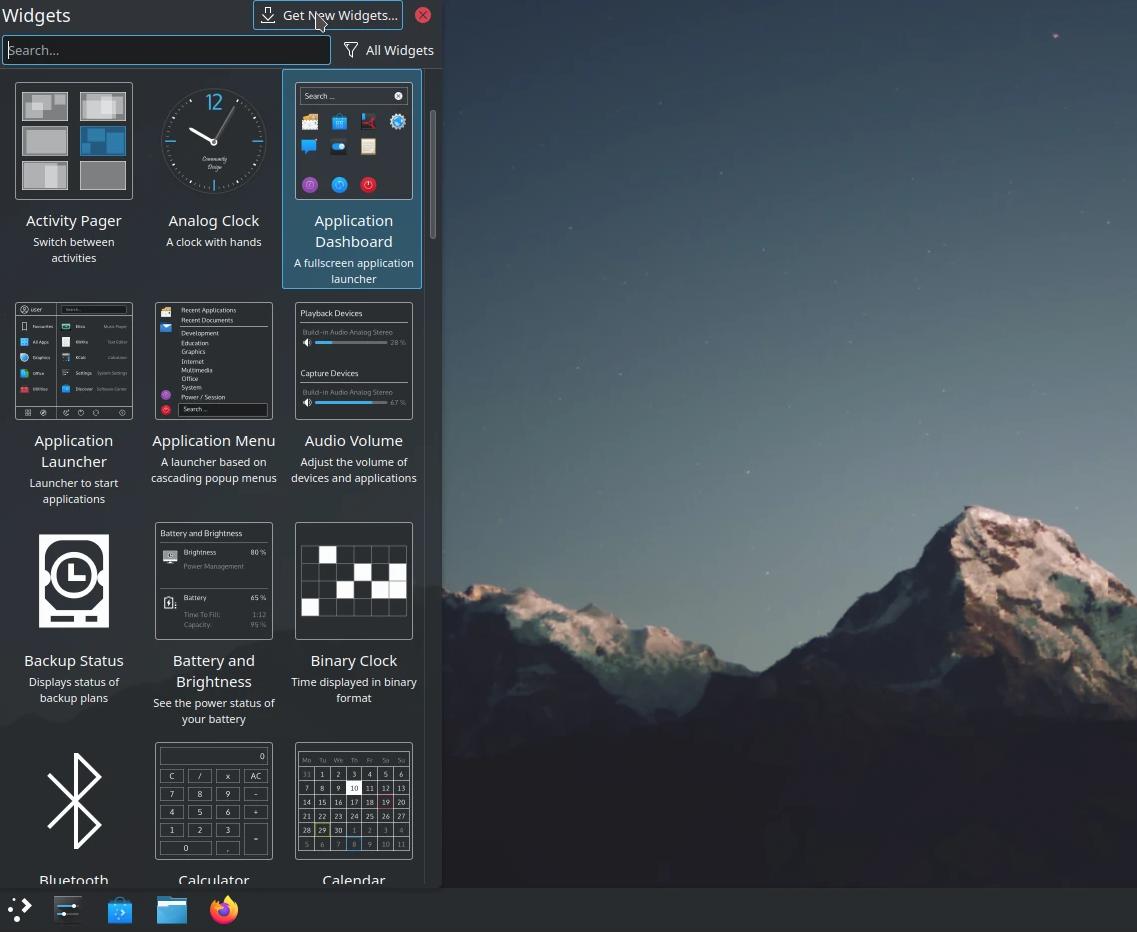Select the Audio Volume widget
This screenshot has height=932, width=1137.
point(353,360)
